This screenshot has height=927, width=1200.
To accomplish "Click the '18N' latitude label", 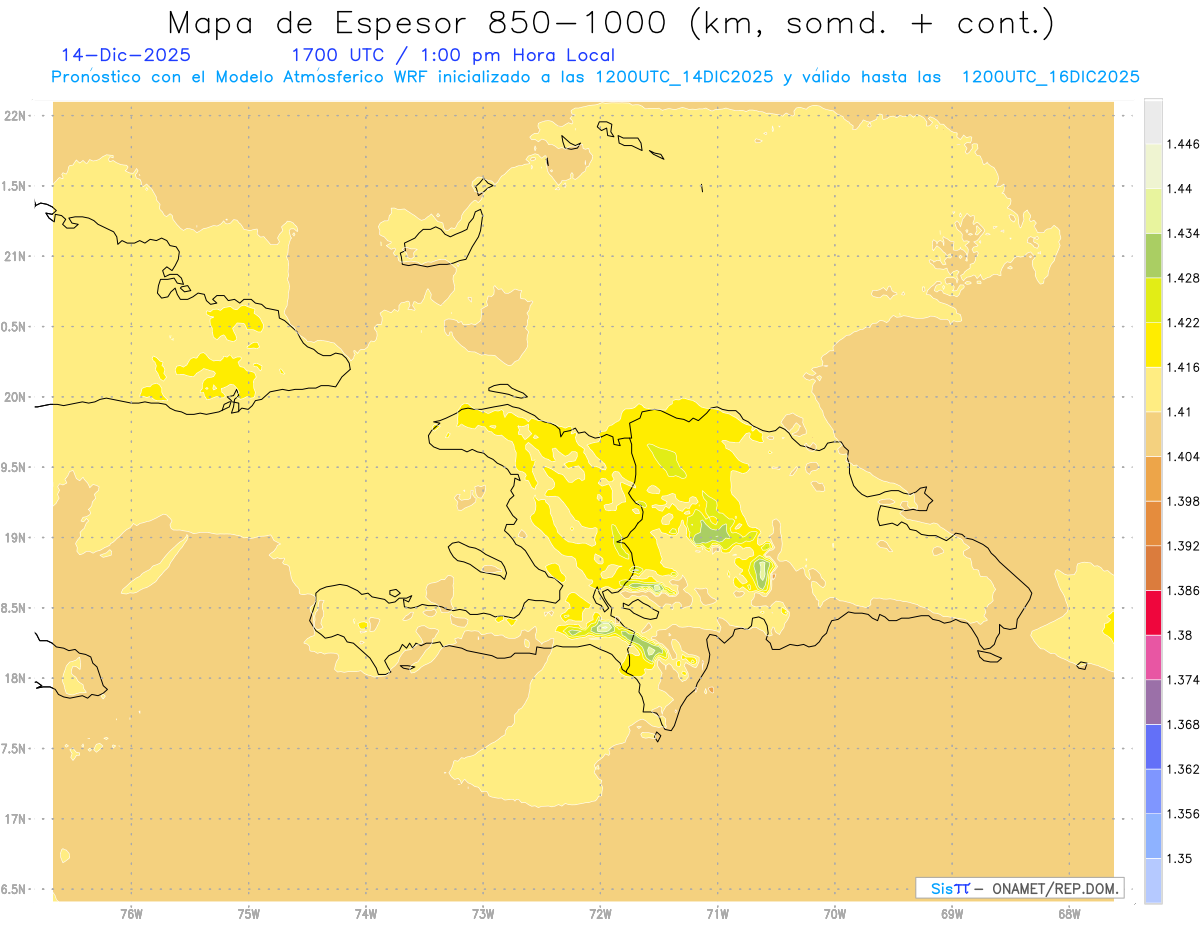I will tap(15, 679).
